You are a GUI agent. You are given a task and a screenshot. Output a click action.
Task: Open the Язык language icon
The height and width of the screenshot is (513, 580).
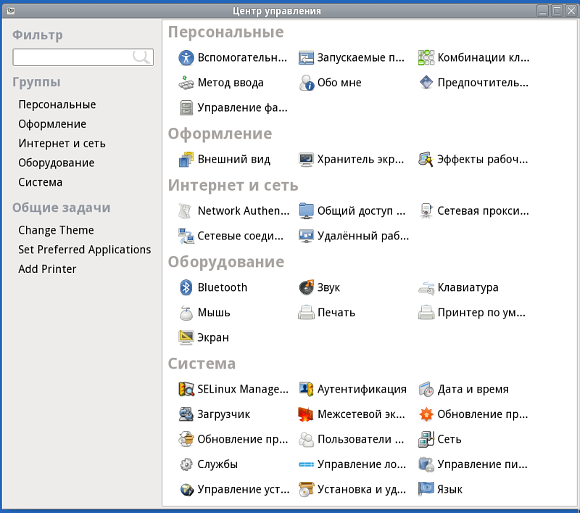pyautogui.click(x=426, y=489)
